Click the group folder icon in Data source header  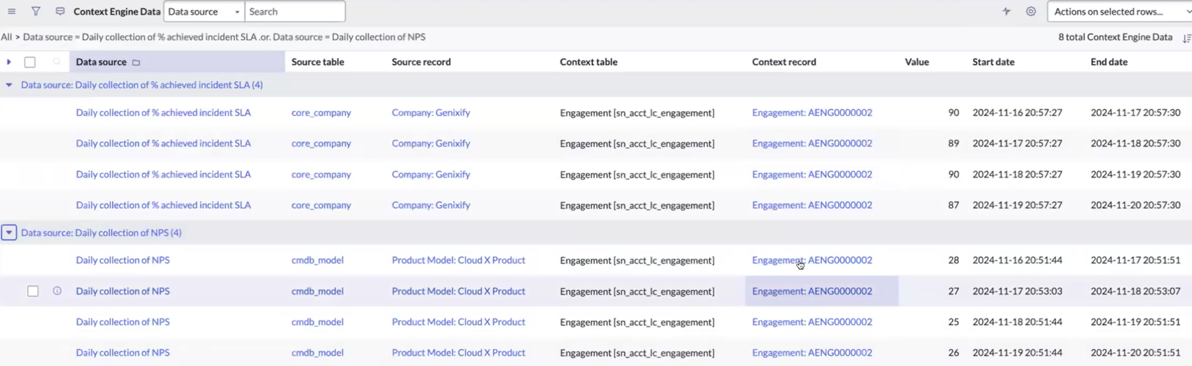tap(136, 62)
